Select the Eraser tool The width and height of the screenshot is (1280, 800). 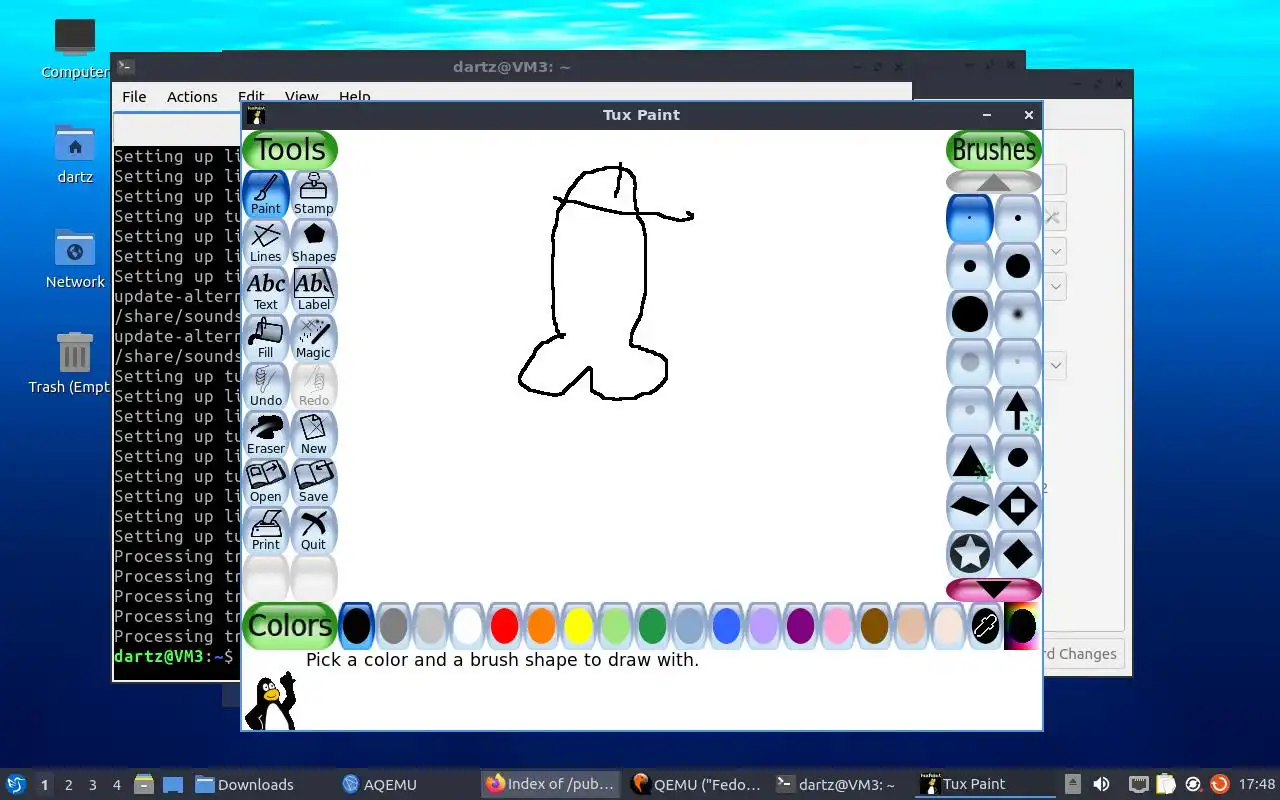tap(266, 434)
